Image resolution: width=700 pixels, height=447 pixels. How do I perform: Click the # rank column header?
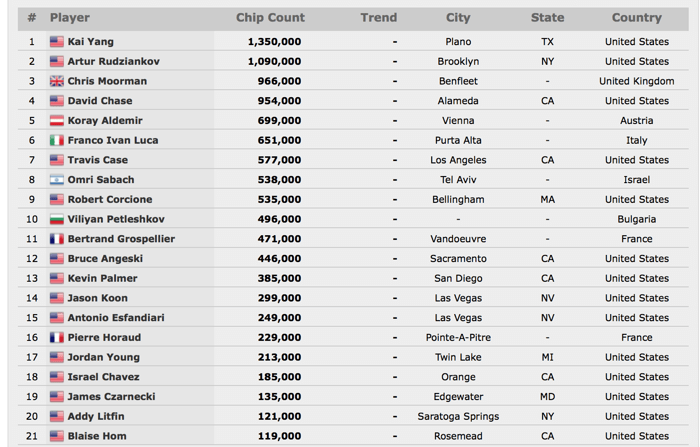[x=32, y=17]
